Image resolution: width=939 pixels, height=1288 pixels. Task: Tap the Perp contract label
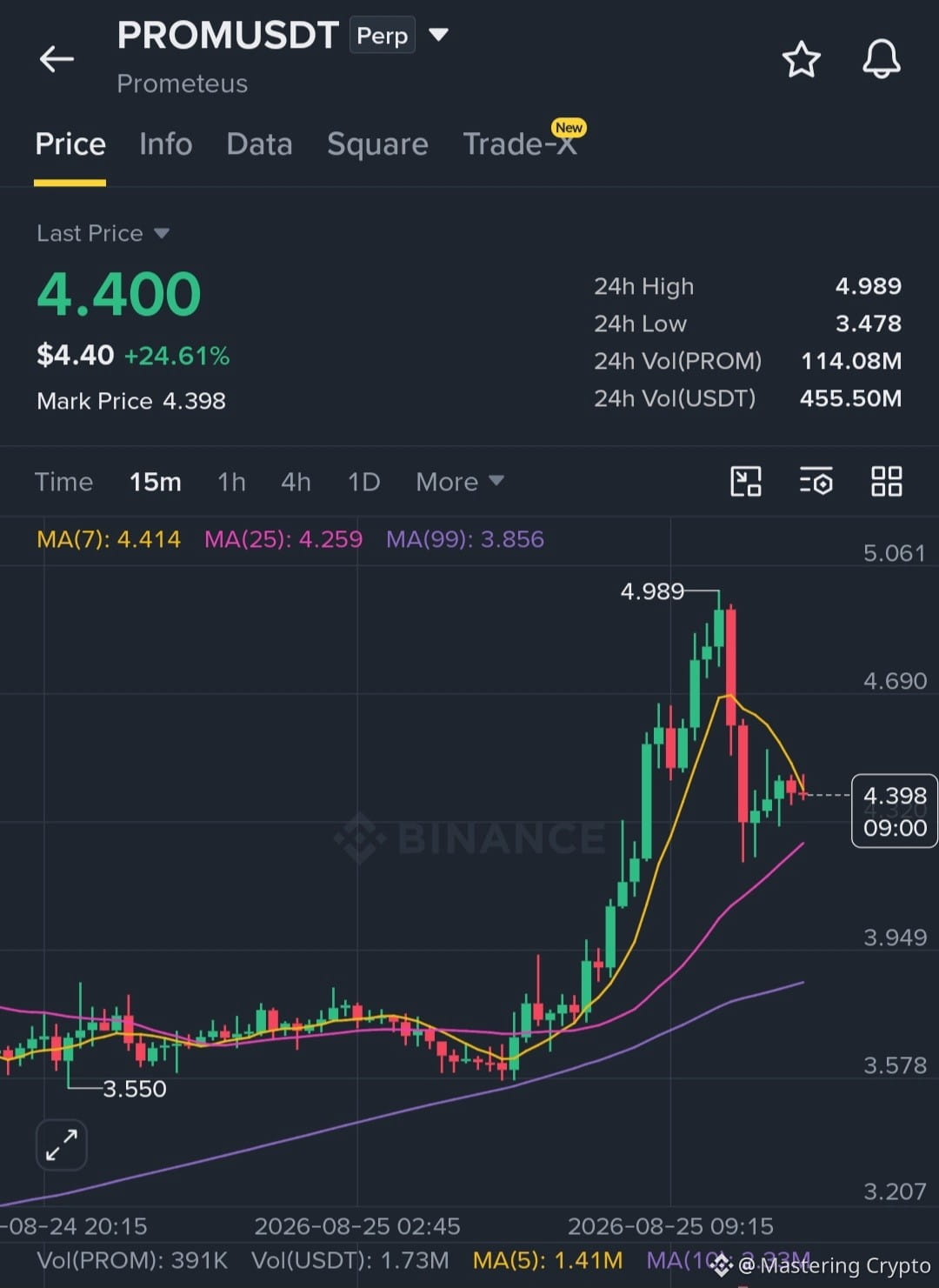click(x=382, y=36)
